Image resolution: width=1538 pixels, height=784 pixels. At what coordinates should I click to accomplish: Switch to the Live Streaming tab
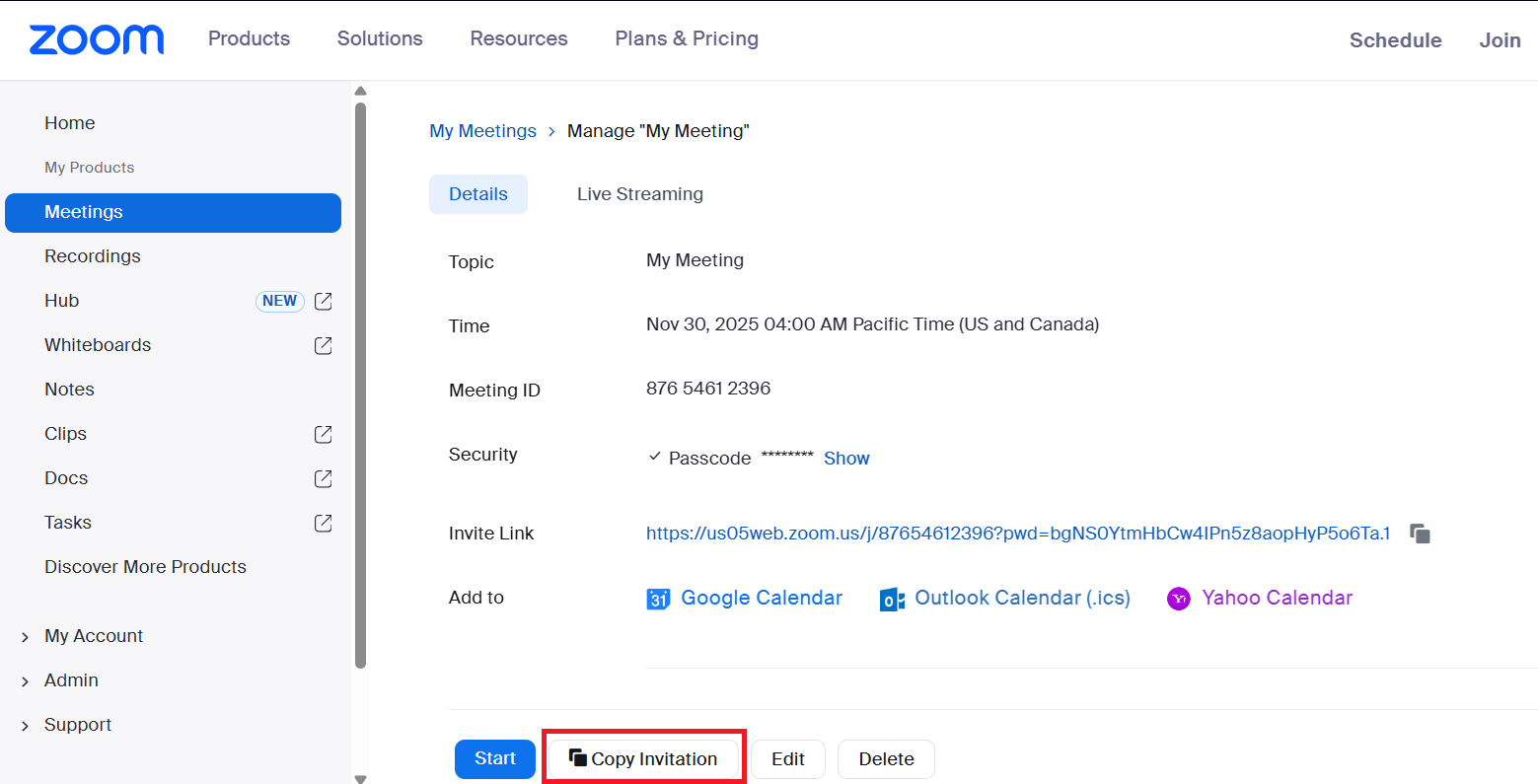point(639,194)
